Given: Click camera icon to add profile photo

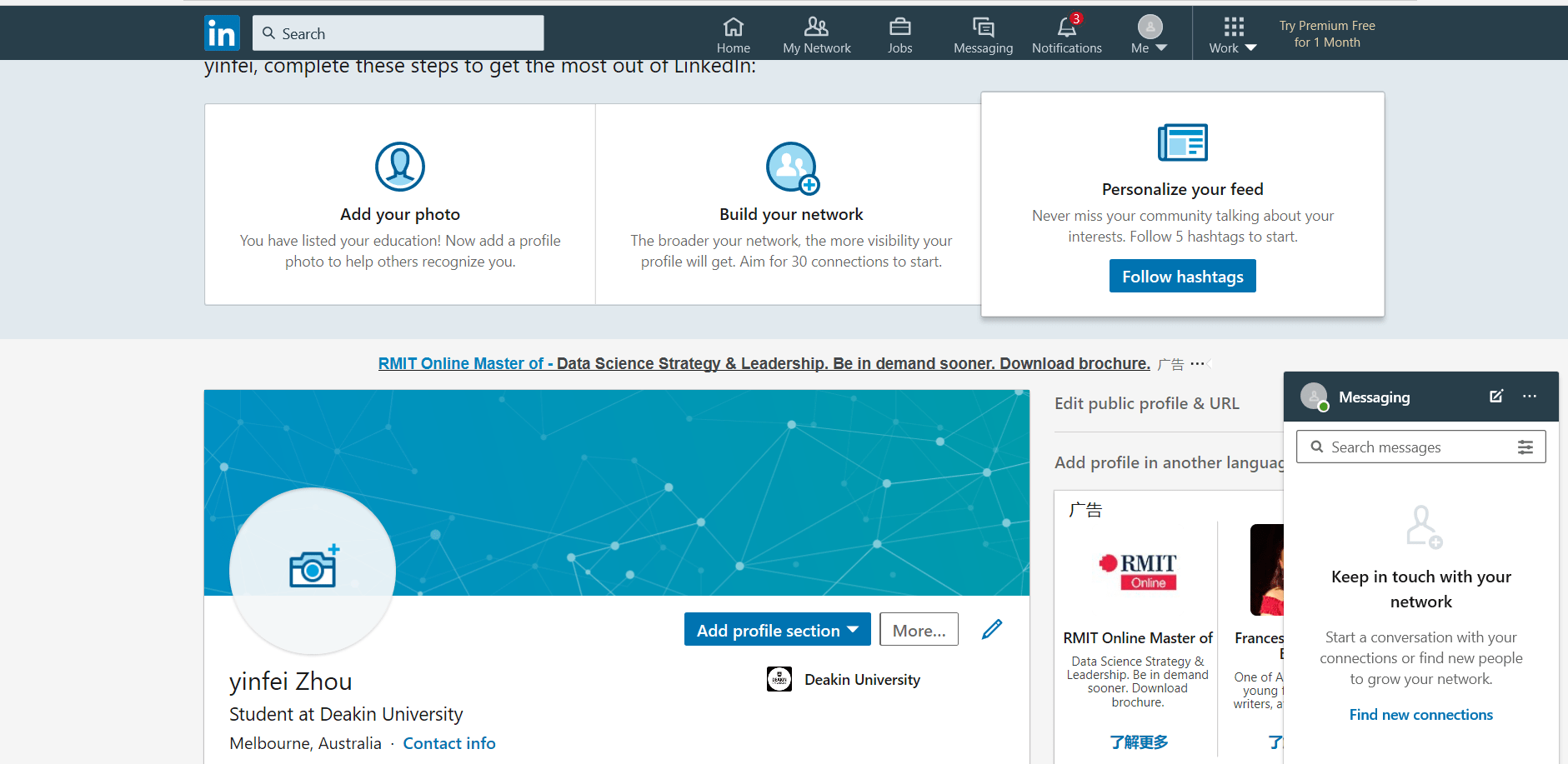Looking at the screenshot, I should (x=313, y=569).
